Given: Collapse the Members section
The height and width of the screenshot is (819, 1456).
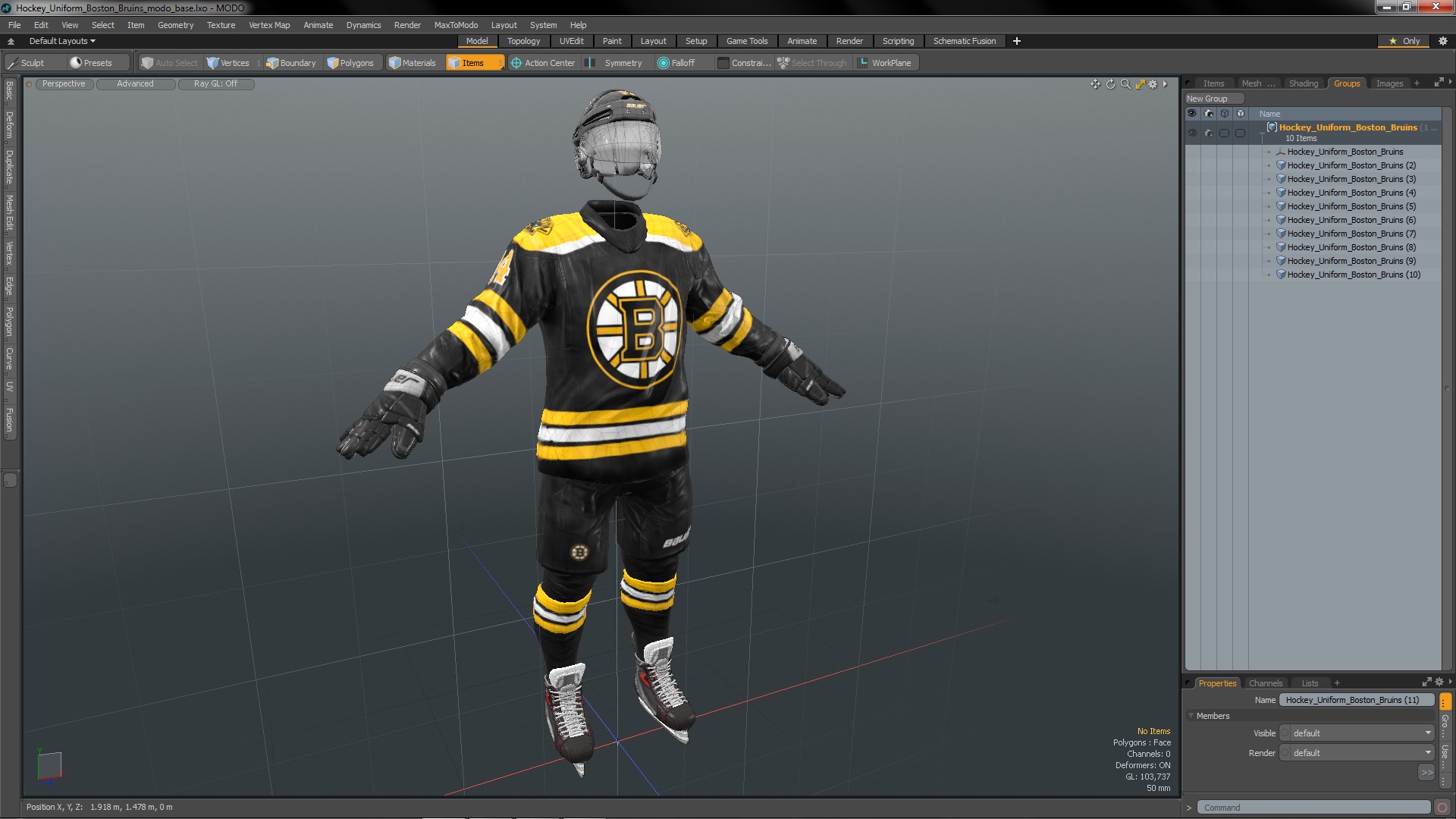Looking at the screenshot, I should click(x=1191, y=716).
